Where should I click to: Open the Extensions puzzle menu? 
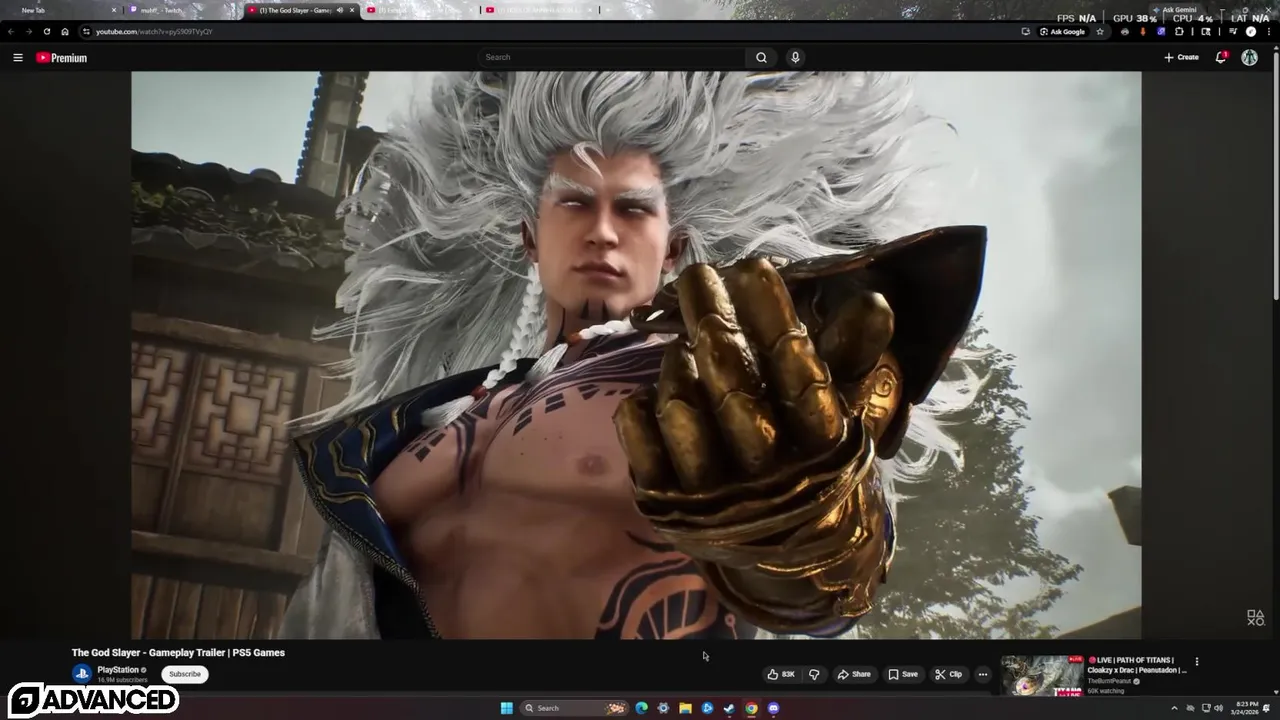1179,32
